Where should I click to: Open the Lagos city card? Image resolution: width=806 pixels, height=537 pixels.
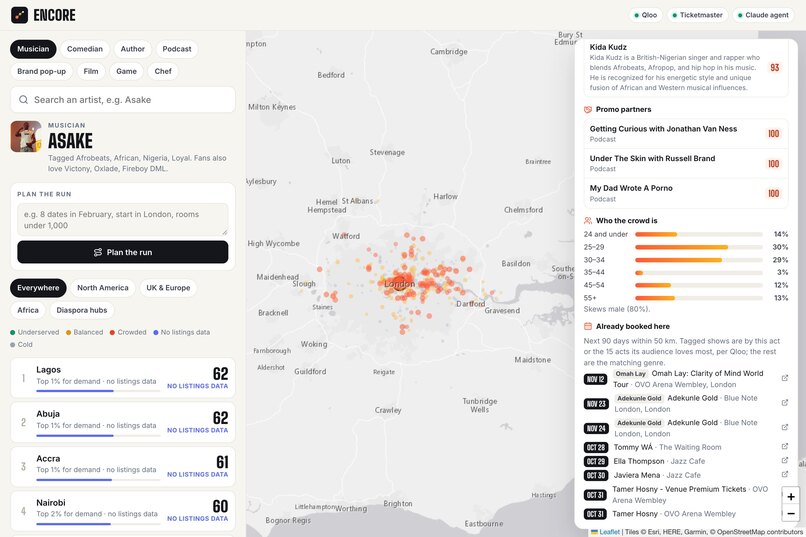(123, 378)
